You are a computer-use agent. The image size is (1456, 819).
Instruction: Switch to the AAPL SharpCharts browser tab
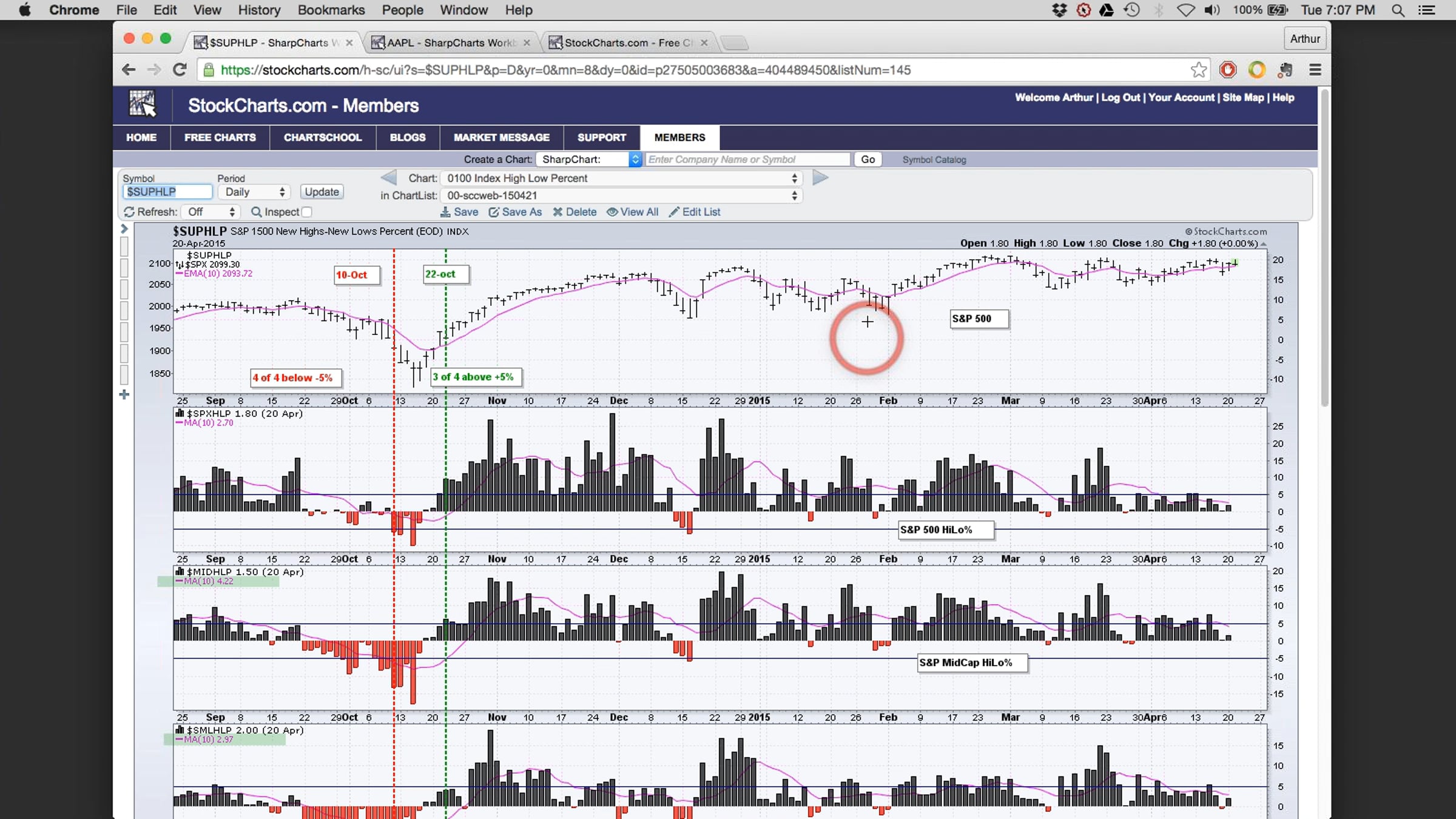pos(451,42)
